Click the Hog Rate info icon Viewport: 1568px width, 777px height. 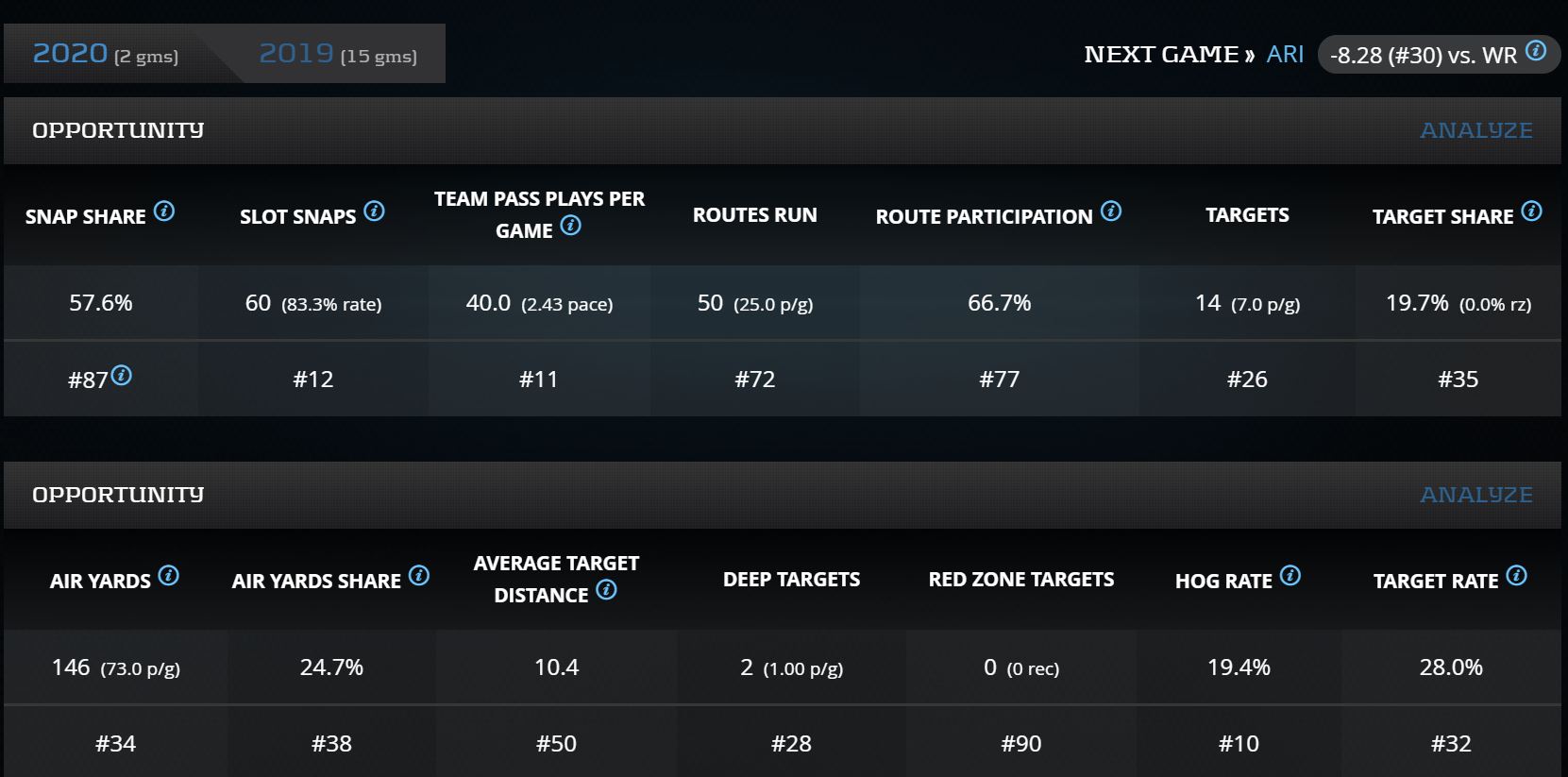(1290, 576)
